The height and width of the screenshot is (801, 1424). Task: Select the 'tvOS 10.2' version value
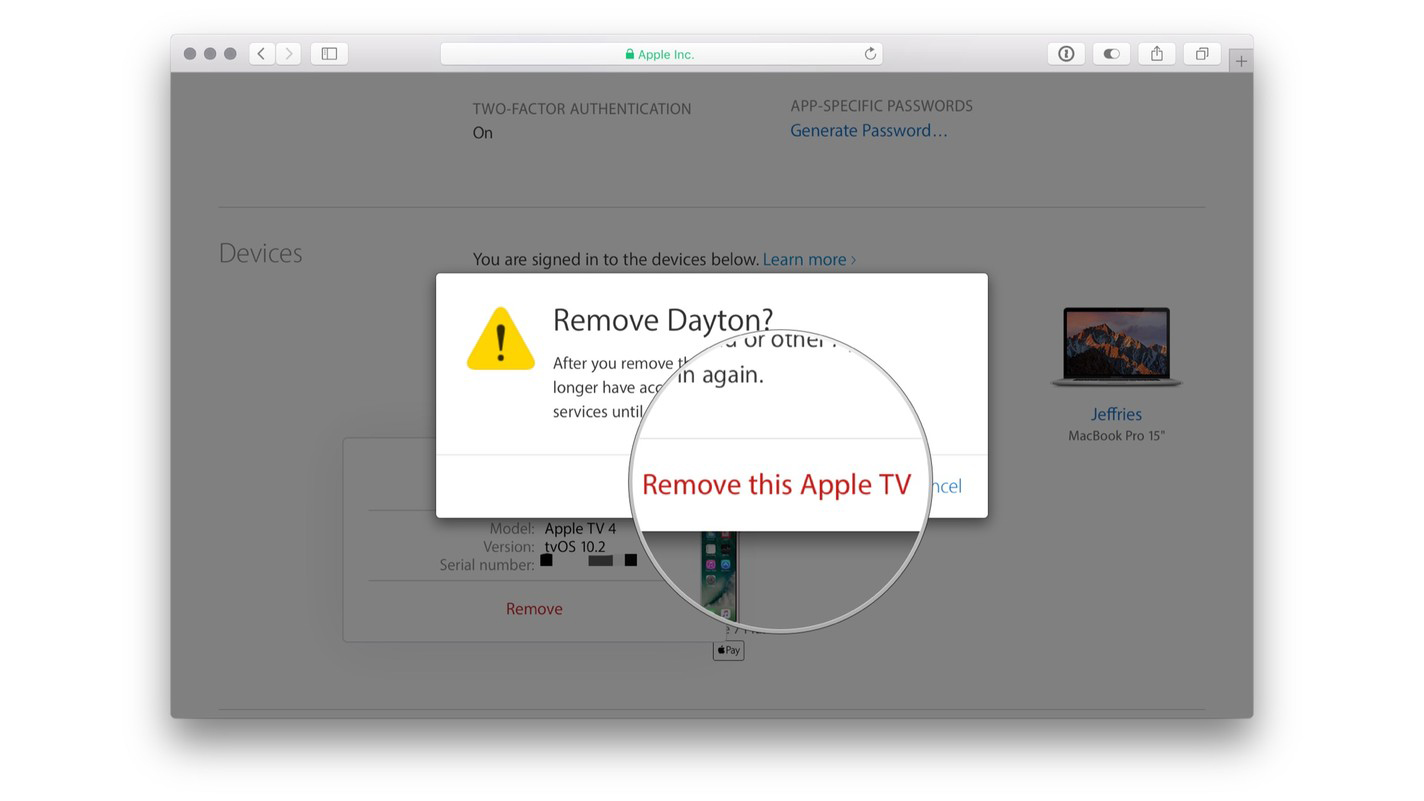click(575, 547)
